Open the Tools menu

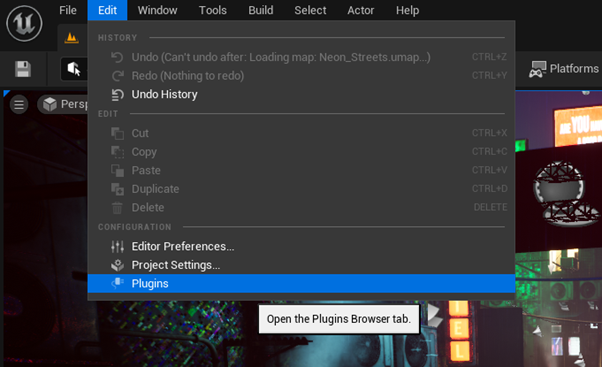pyautogui.click(x=212, y=10)
